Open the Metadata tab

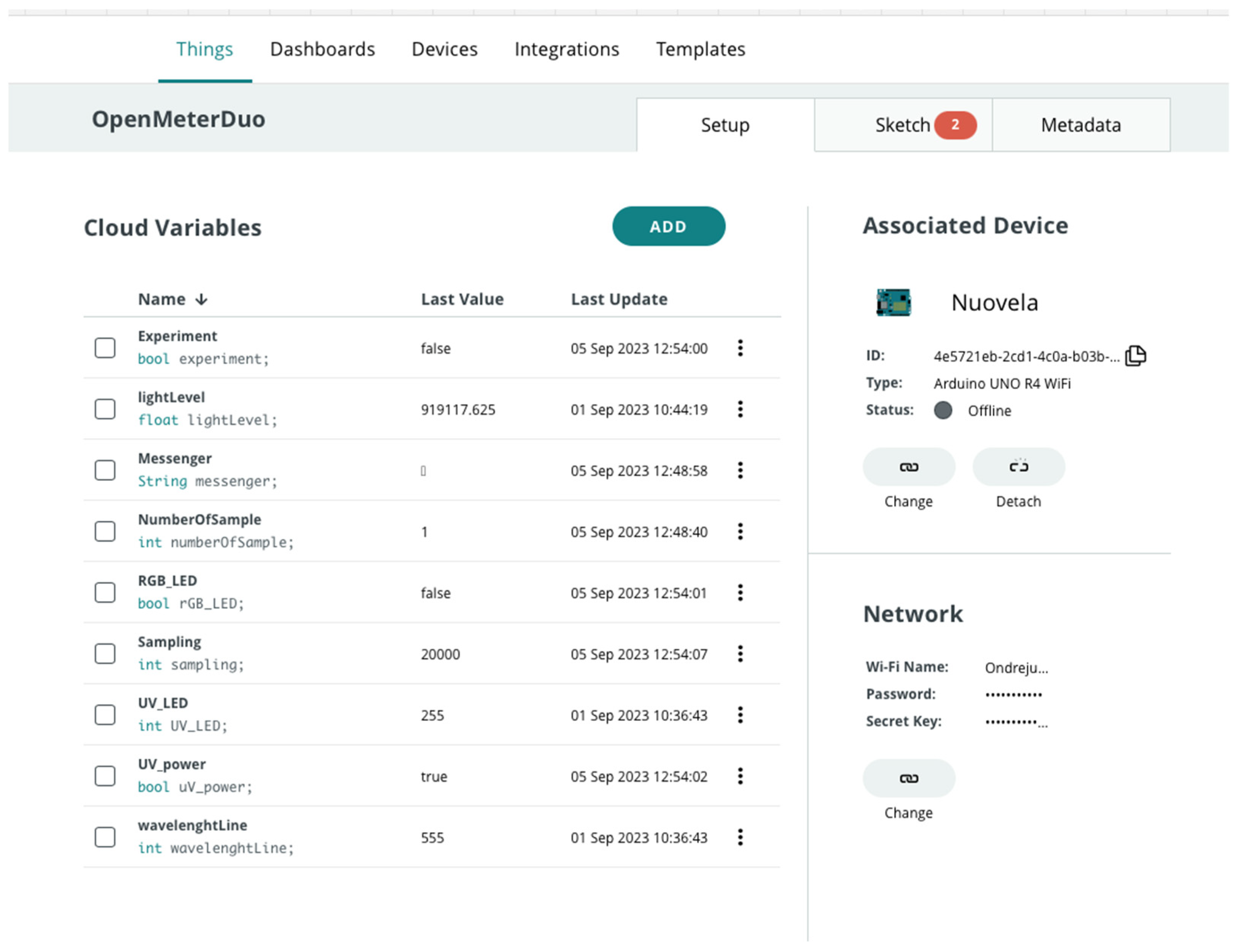(x=1080, y=125)
